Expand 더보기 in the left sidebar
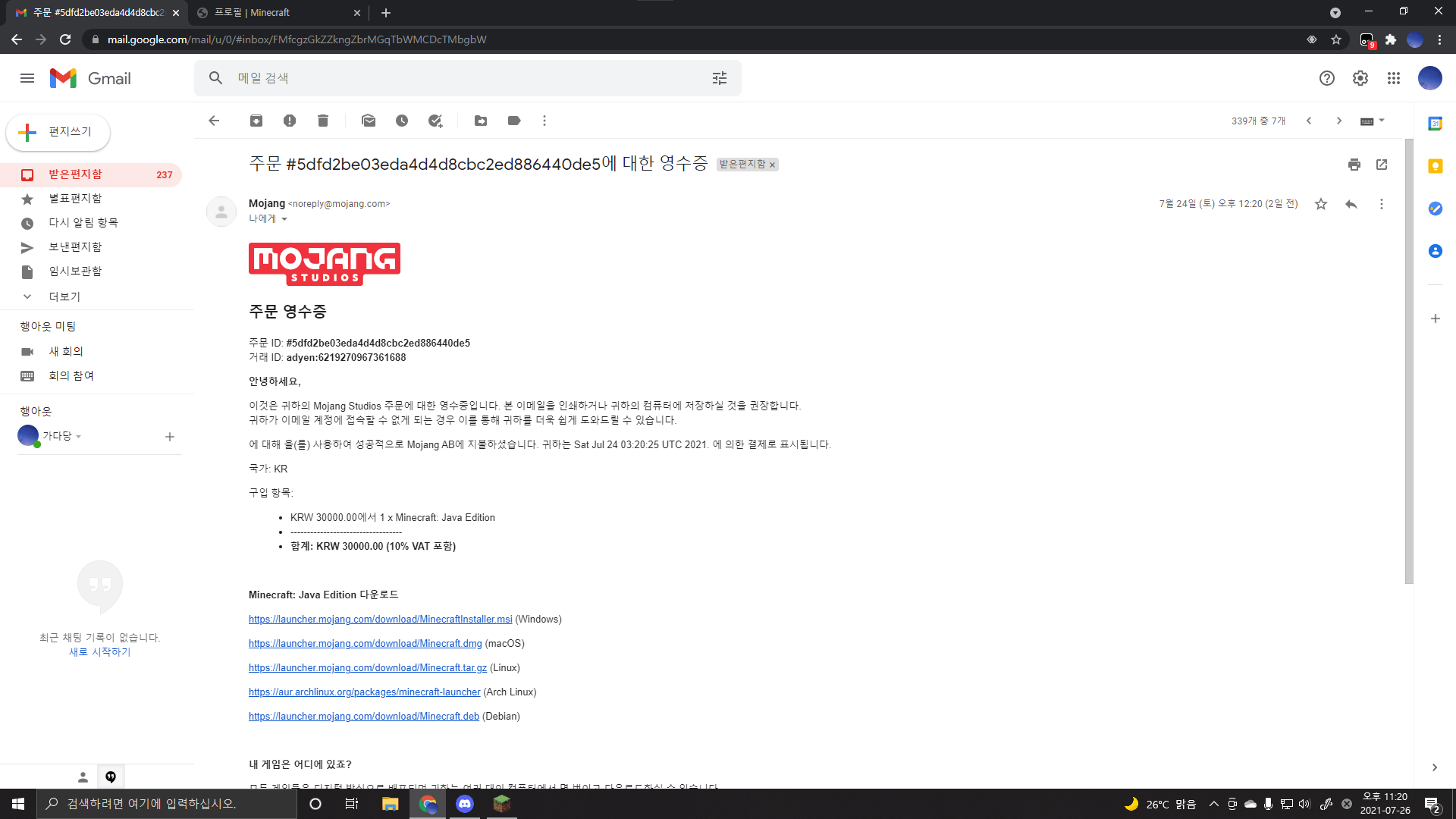This screenshot has width=1456, height=819. [64, 297]
